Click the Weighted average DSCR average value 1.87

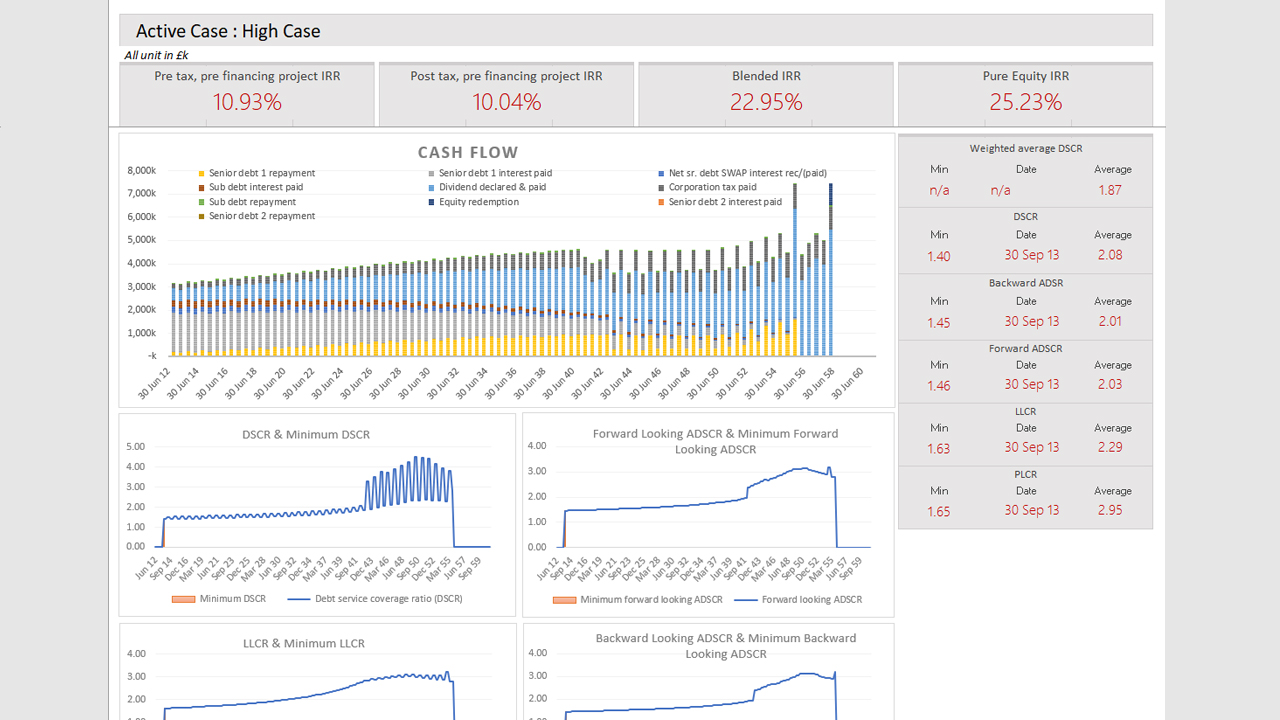click(x=1109, y=190)
